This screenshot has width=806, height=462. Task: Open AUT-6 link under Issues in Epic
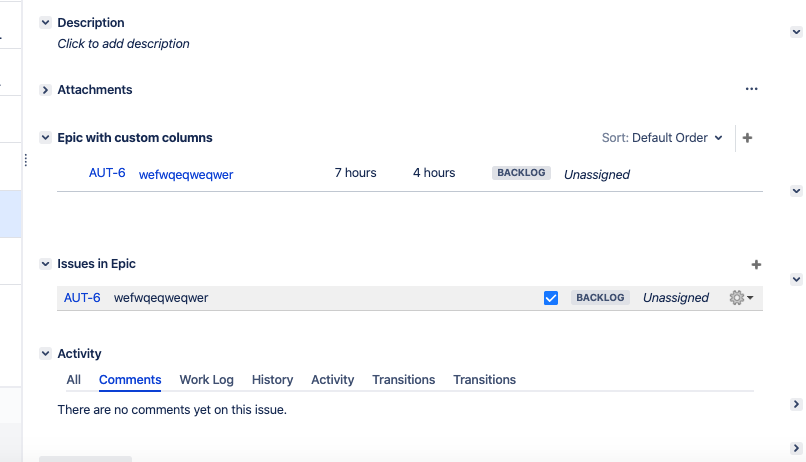pyautogui.click(x=82, y=298)
